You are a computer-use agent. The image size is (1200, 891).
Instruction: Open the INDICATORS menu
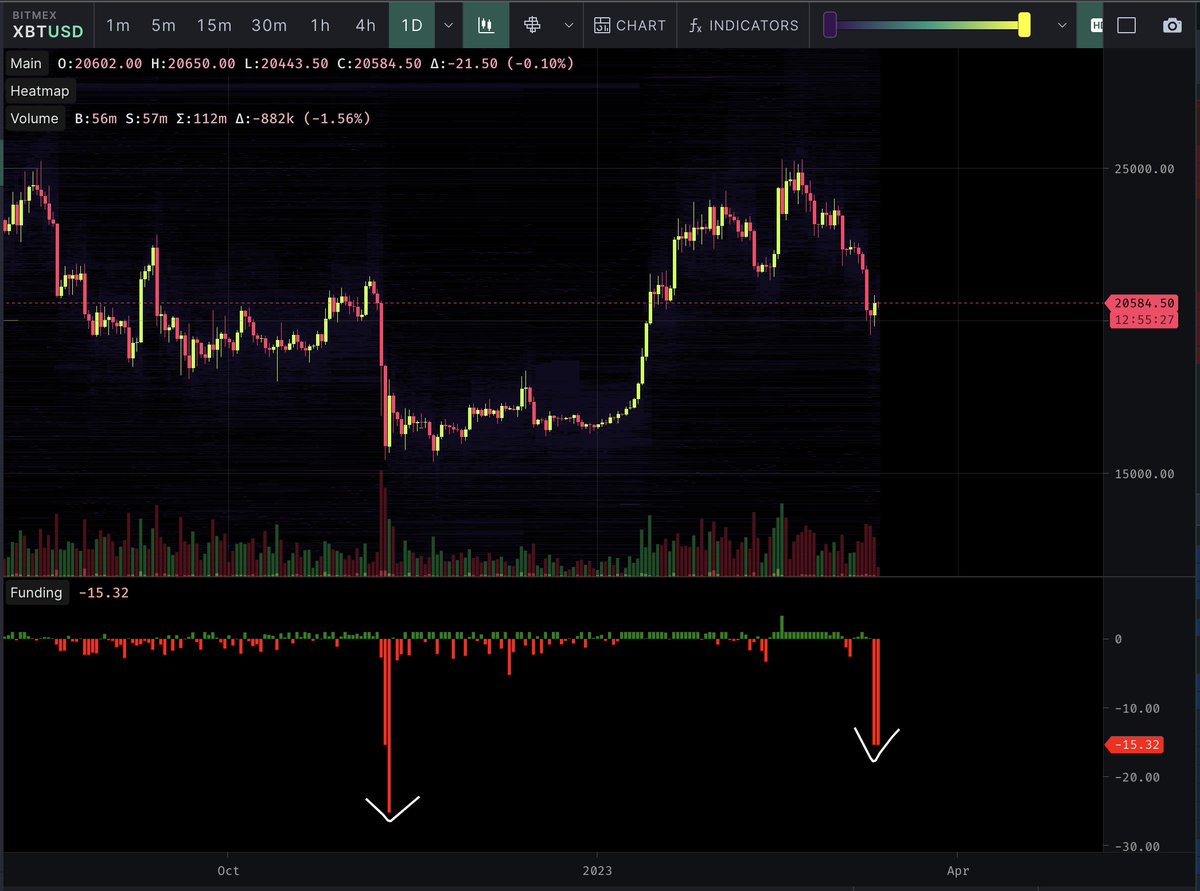pos(744,25)
